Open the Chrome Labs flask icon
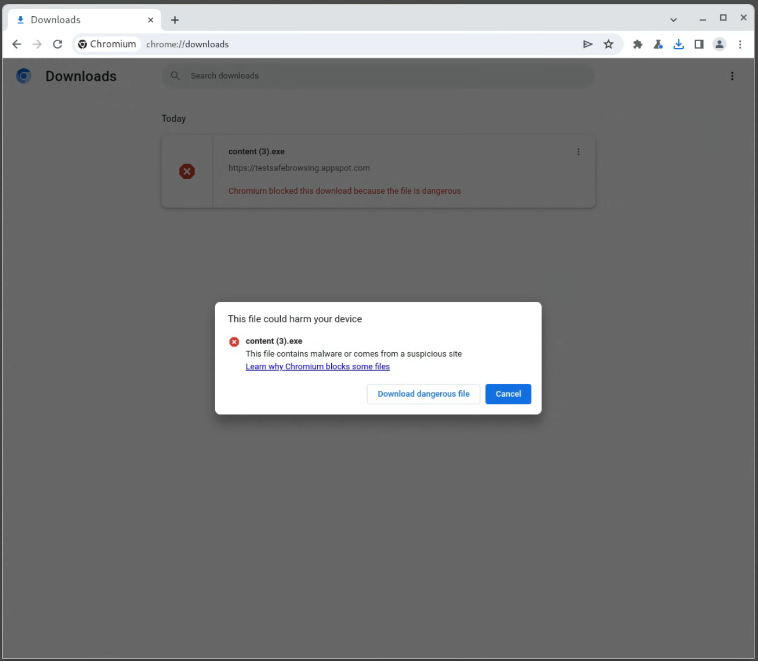Image resolution: width=758 pixels, height=662 pixels. pyautogui.click(x=658, y=44)
